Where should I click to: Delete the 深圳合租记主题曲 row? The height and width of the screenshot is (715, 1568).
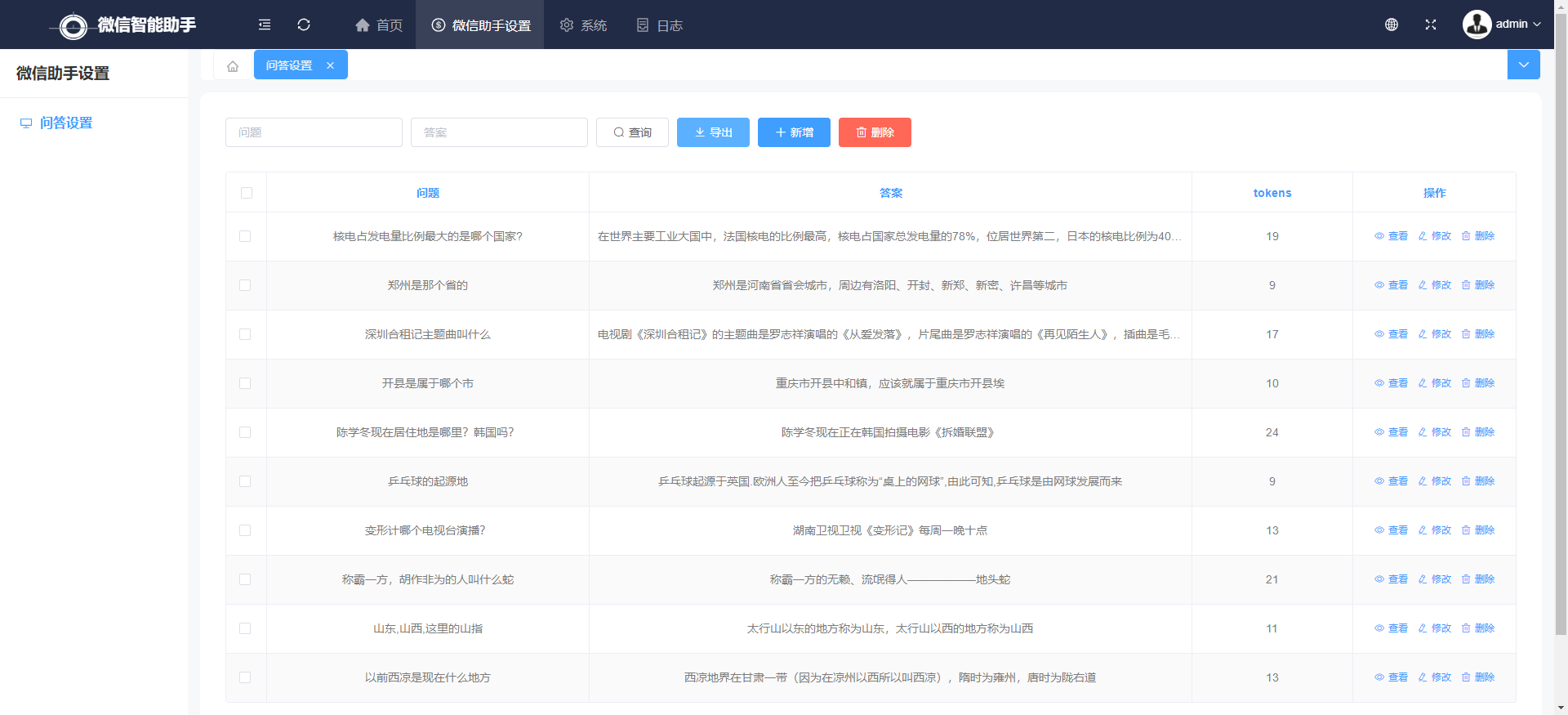click(x=1478, y=334)
